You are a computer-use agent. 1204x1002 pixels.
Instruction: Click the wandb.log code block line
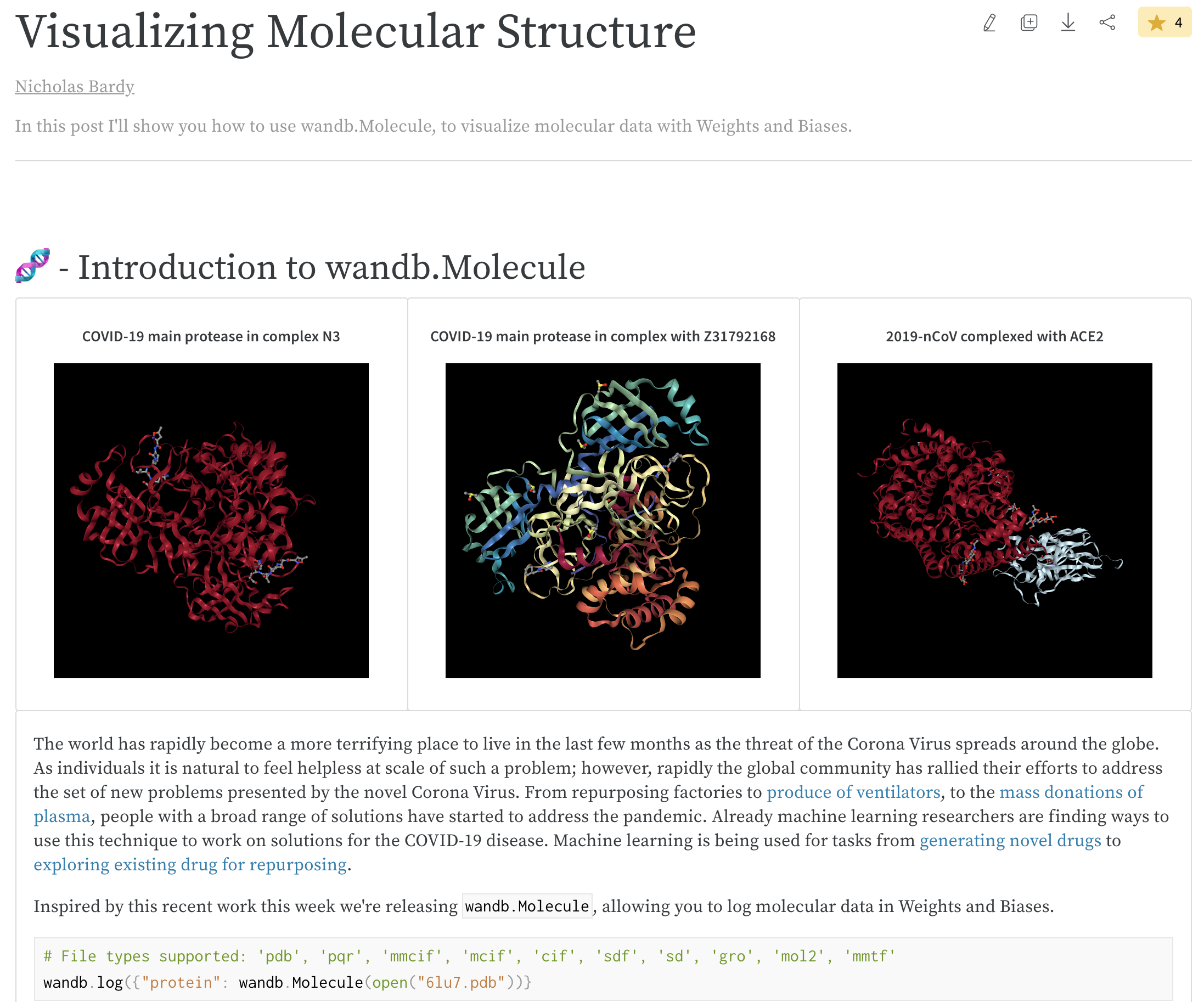(286, 982)
